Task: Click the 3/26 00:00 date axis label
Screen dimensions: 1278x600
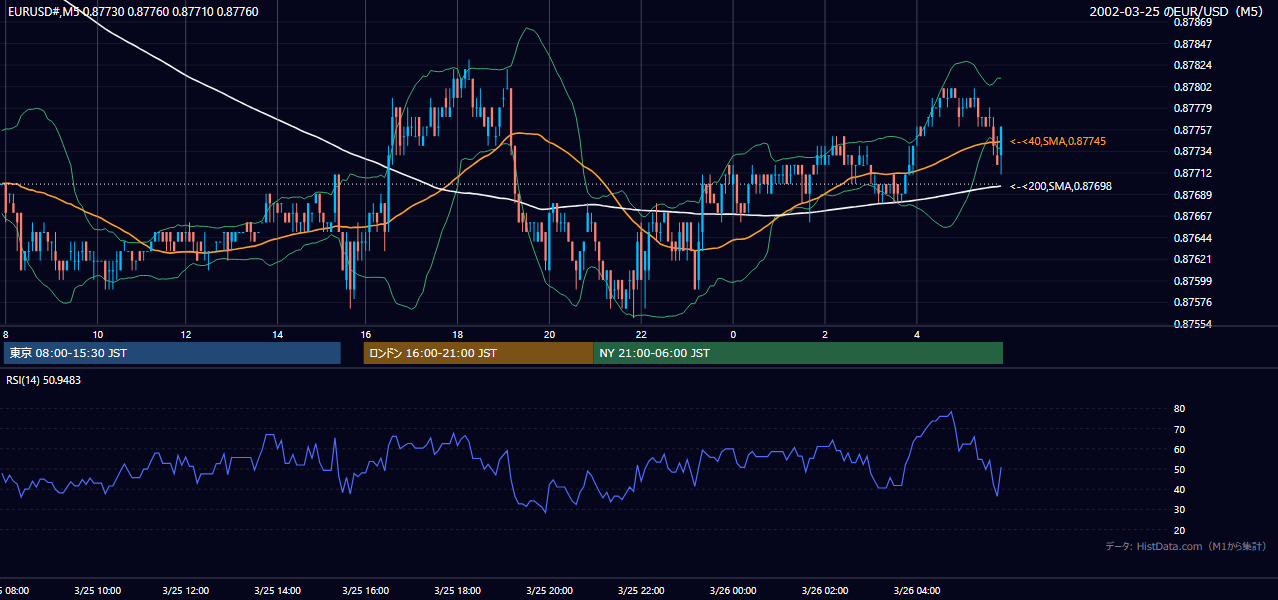Action: tap(733, 590)
